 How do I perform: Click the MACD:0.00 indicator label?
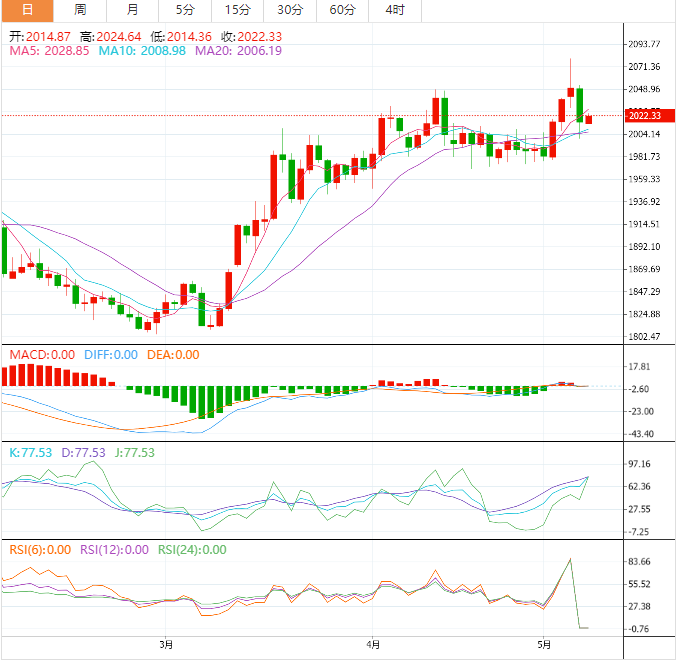click(42, 355)
